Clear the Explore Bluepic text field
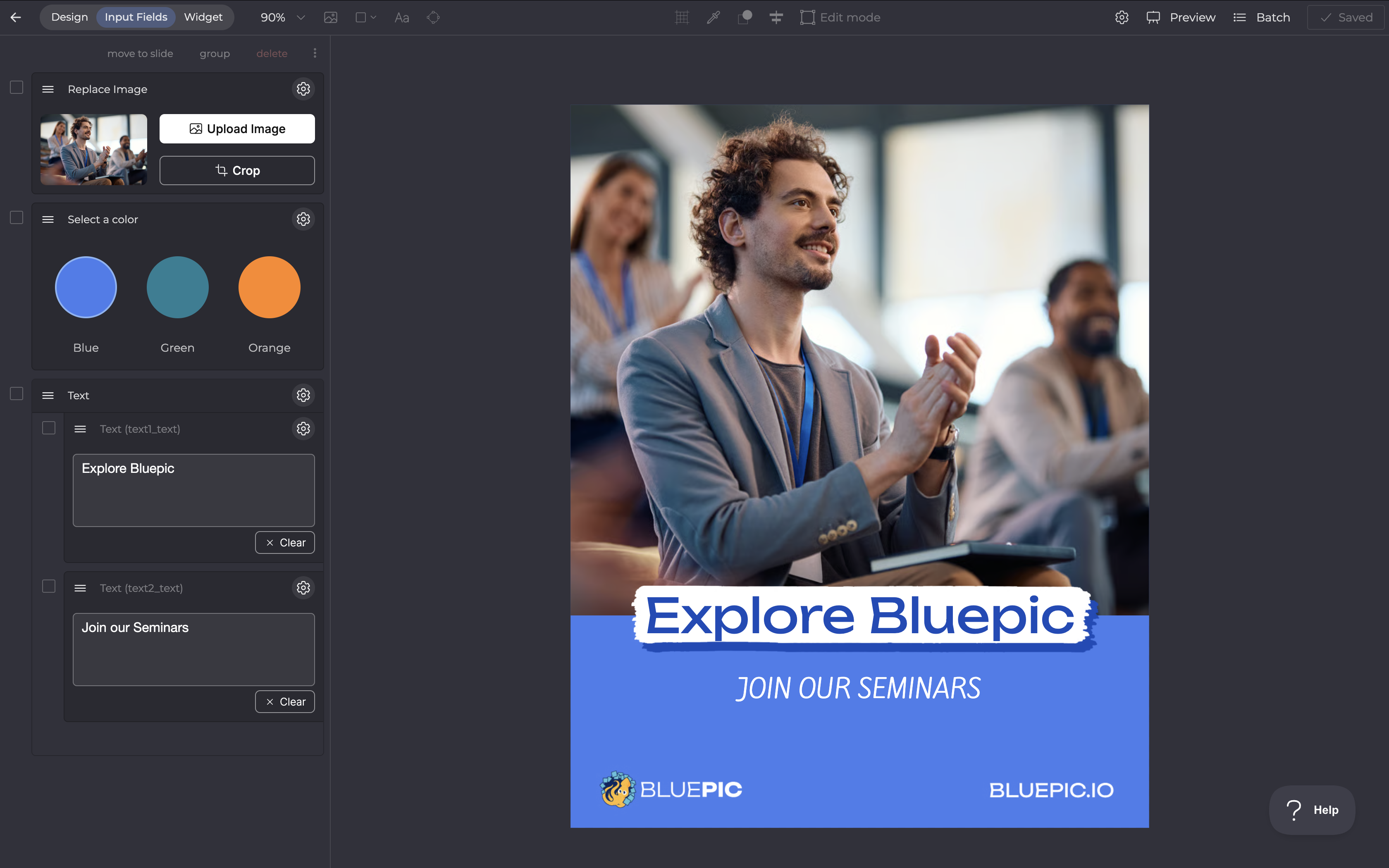 point(285,542)
